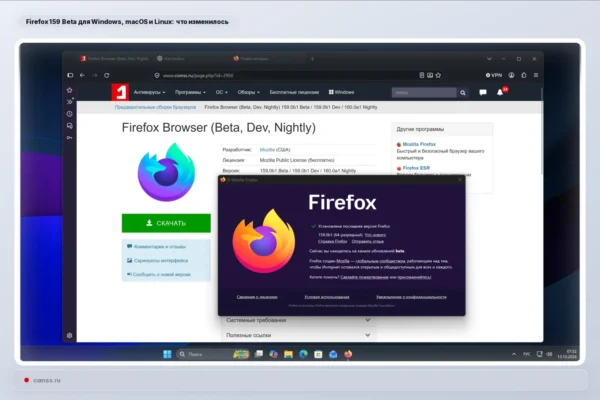The height and width of the screenshot is (400, 600).
Task: Click the green СКАЧАТЬ download button
Action: (x=166, y=223)
